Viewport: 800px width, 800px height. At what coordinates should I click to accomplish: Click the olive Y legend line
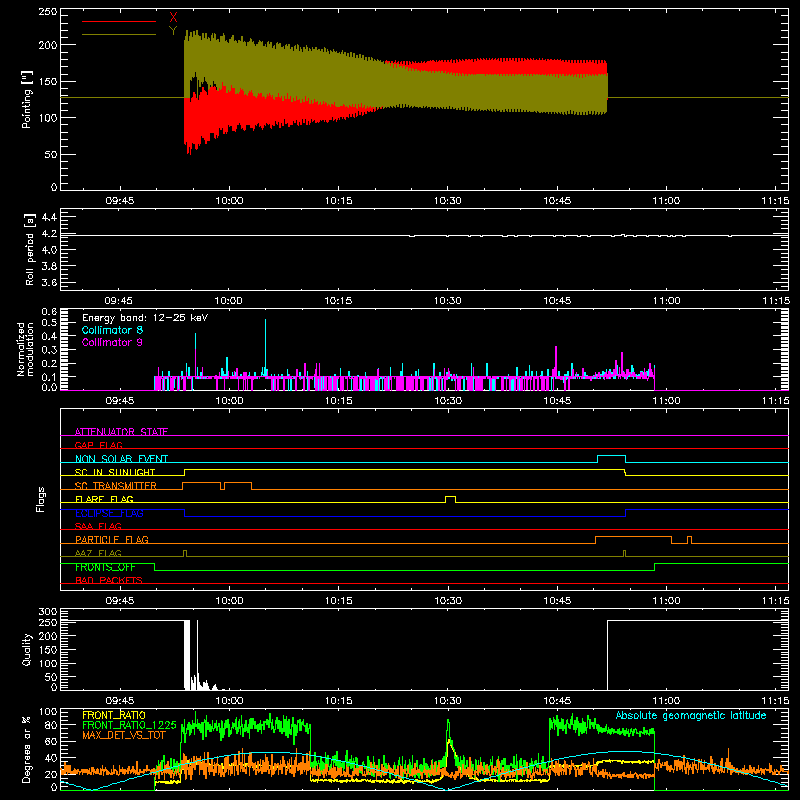119,34
